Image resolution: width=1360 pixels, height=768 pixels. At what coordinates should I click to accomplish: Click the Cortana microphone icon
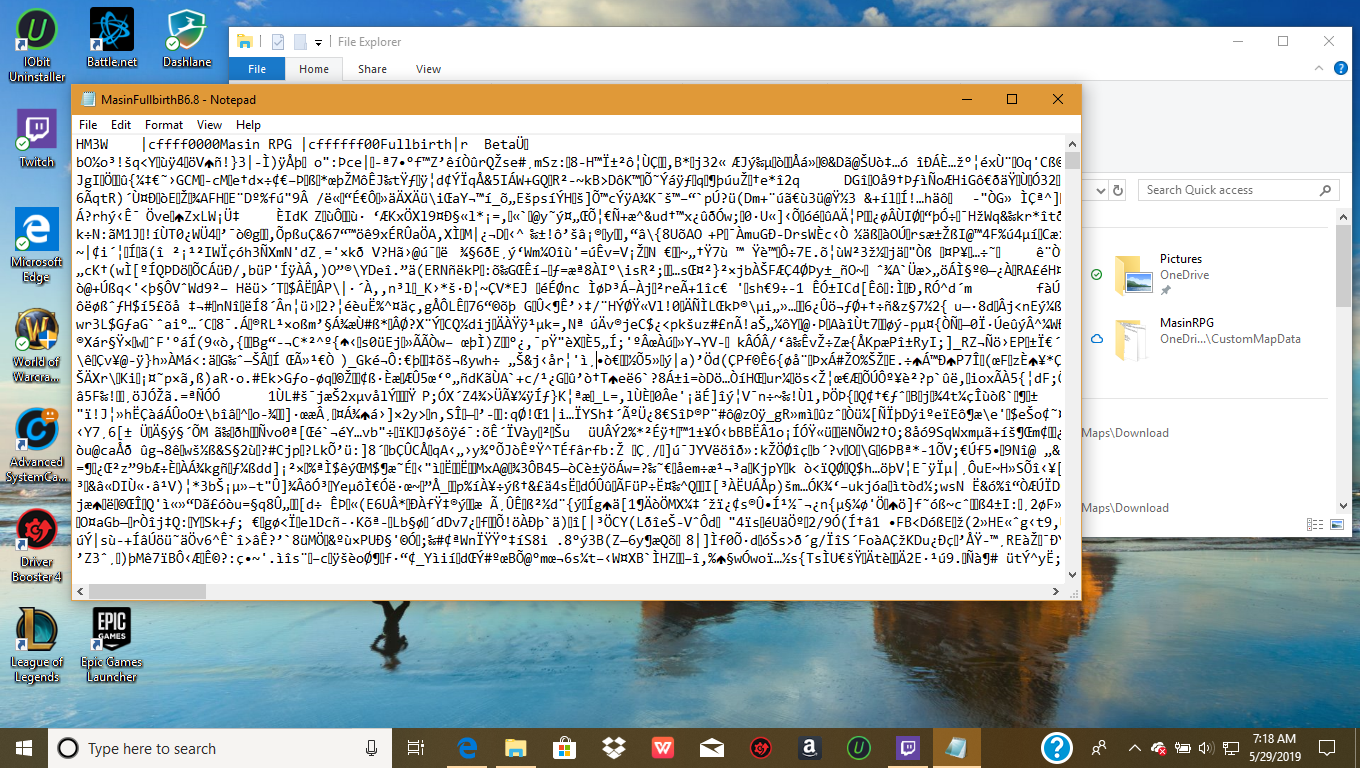pos(372,748)
